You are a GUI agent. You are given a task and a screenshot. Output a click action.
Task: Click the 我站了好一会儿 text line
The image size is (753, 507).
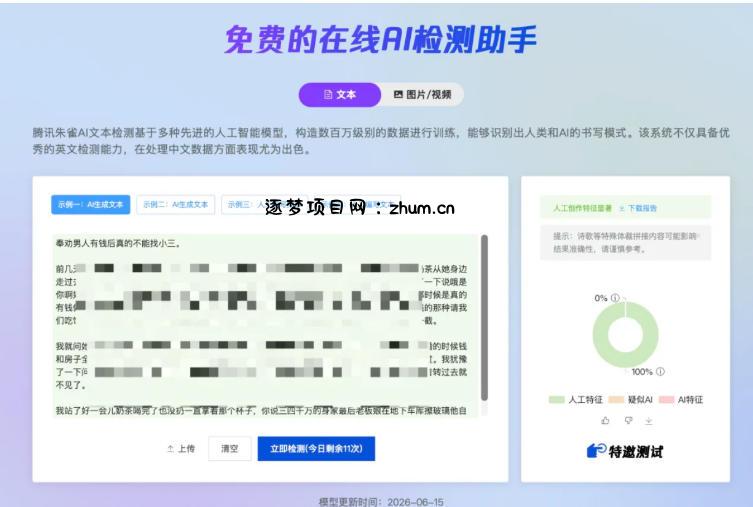click(261, 410)
